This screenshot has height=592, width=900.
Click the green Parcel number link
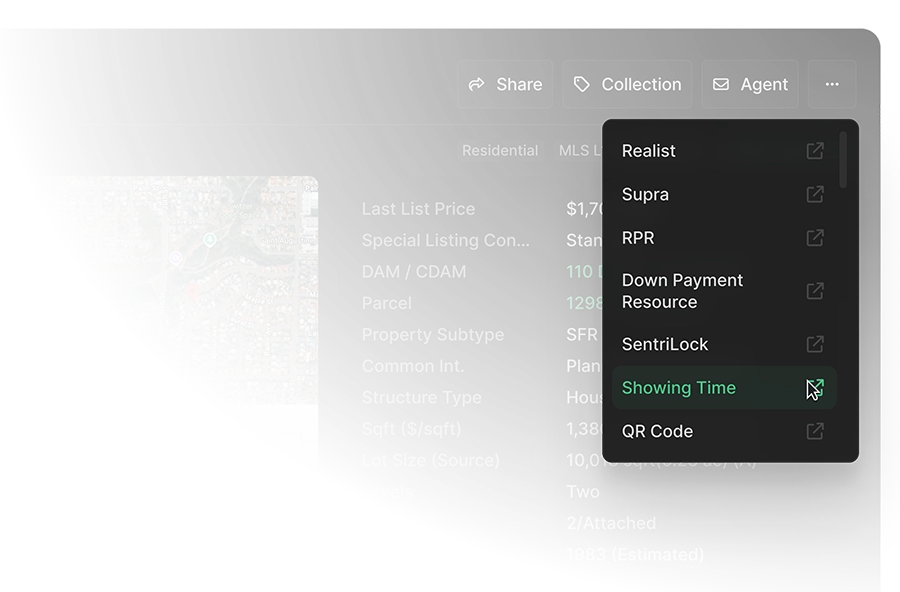coord(584,303)
